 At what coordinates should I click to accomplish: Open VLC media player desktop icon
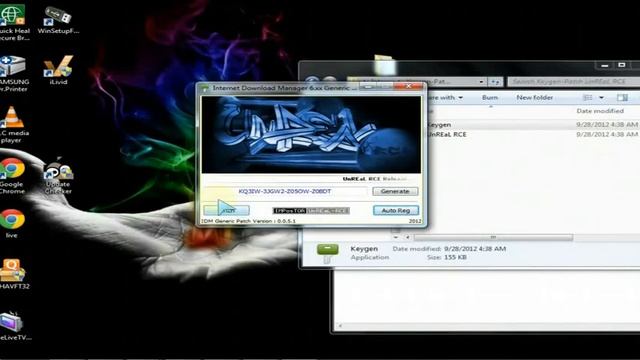12,124
